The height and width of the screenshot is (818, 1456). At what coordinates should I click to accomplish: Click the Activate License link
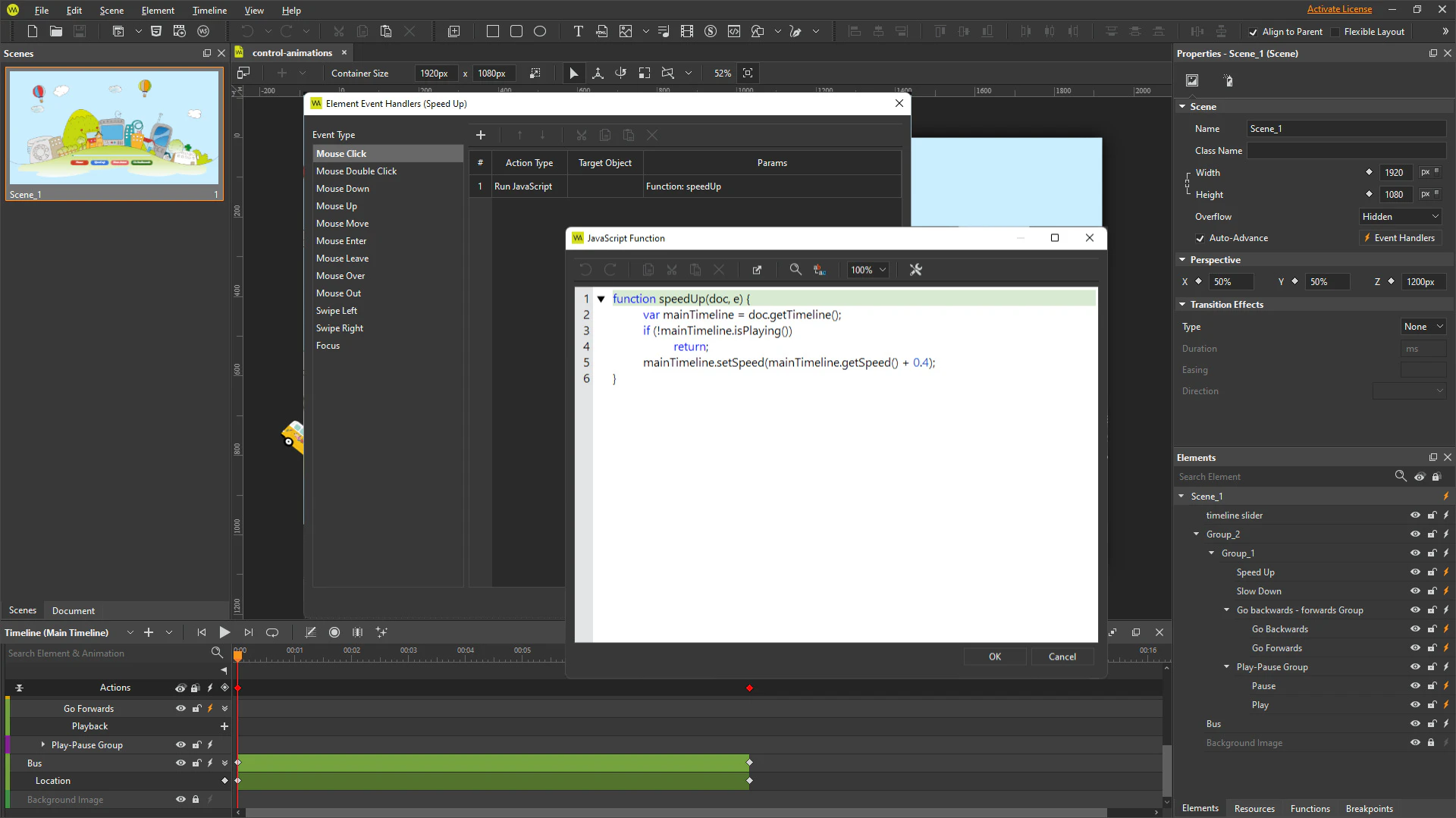(1339, 9)
